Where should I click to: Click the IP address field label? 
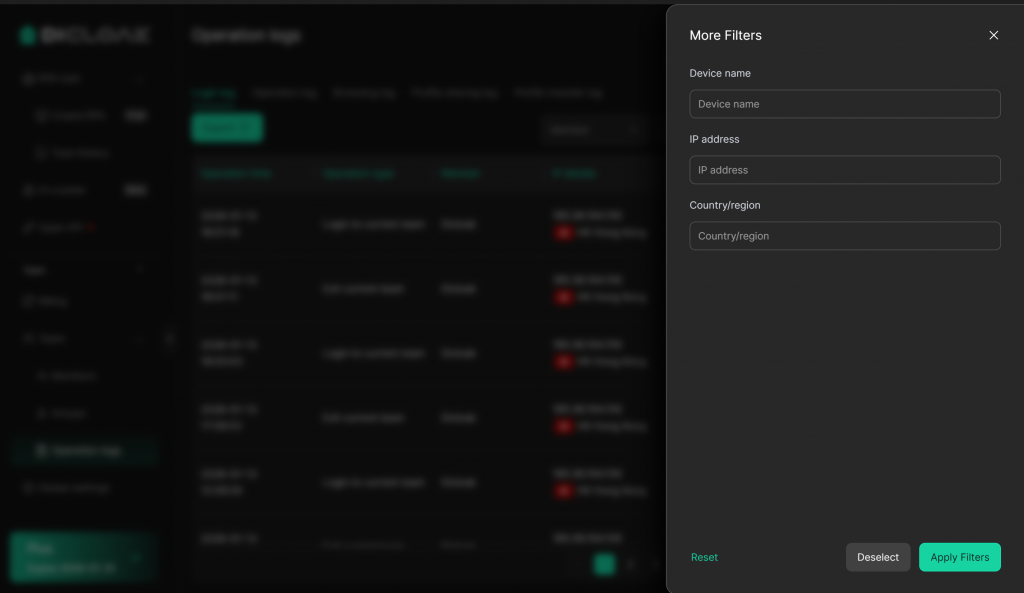tap(714, 139)
